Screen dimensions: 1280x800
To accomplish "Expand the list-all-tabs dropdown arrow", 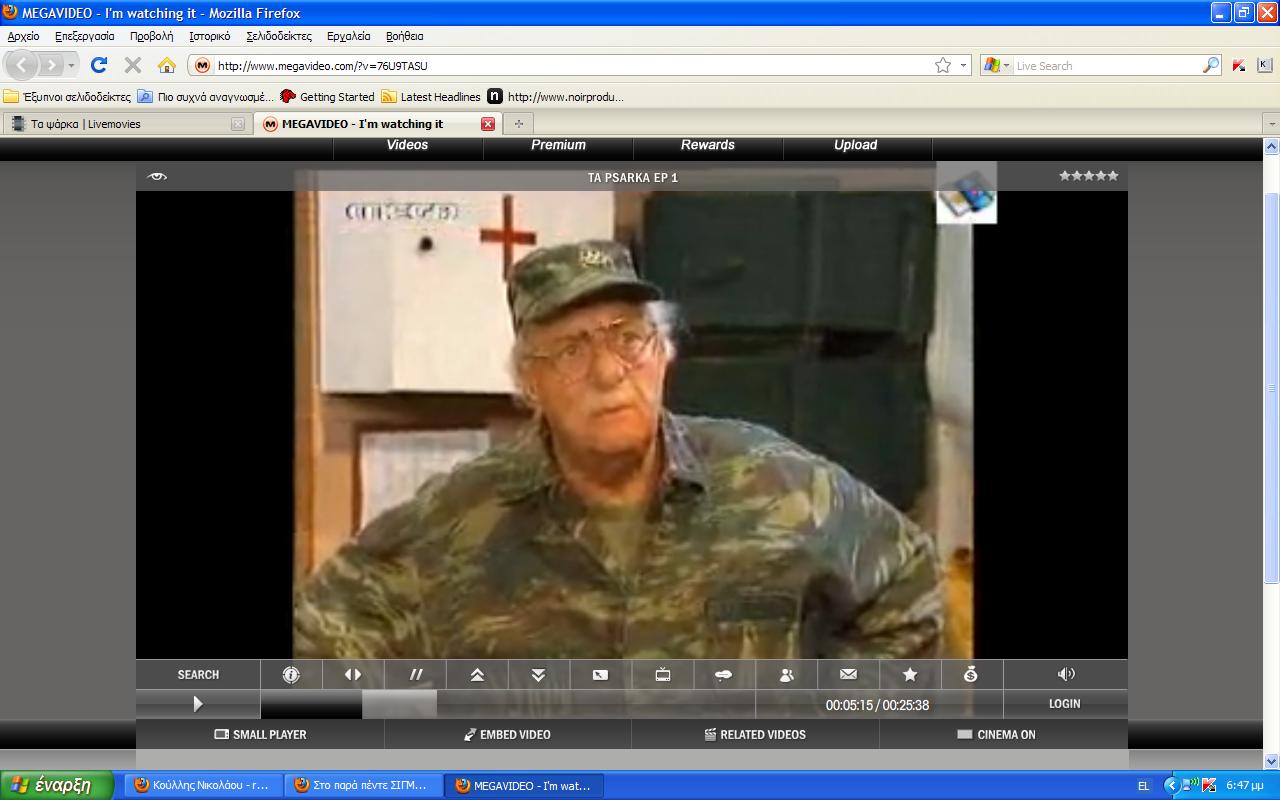I will 1272,124.
